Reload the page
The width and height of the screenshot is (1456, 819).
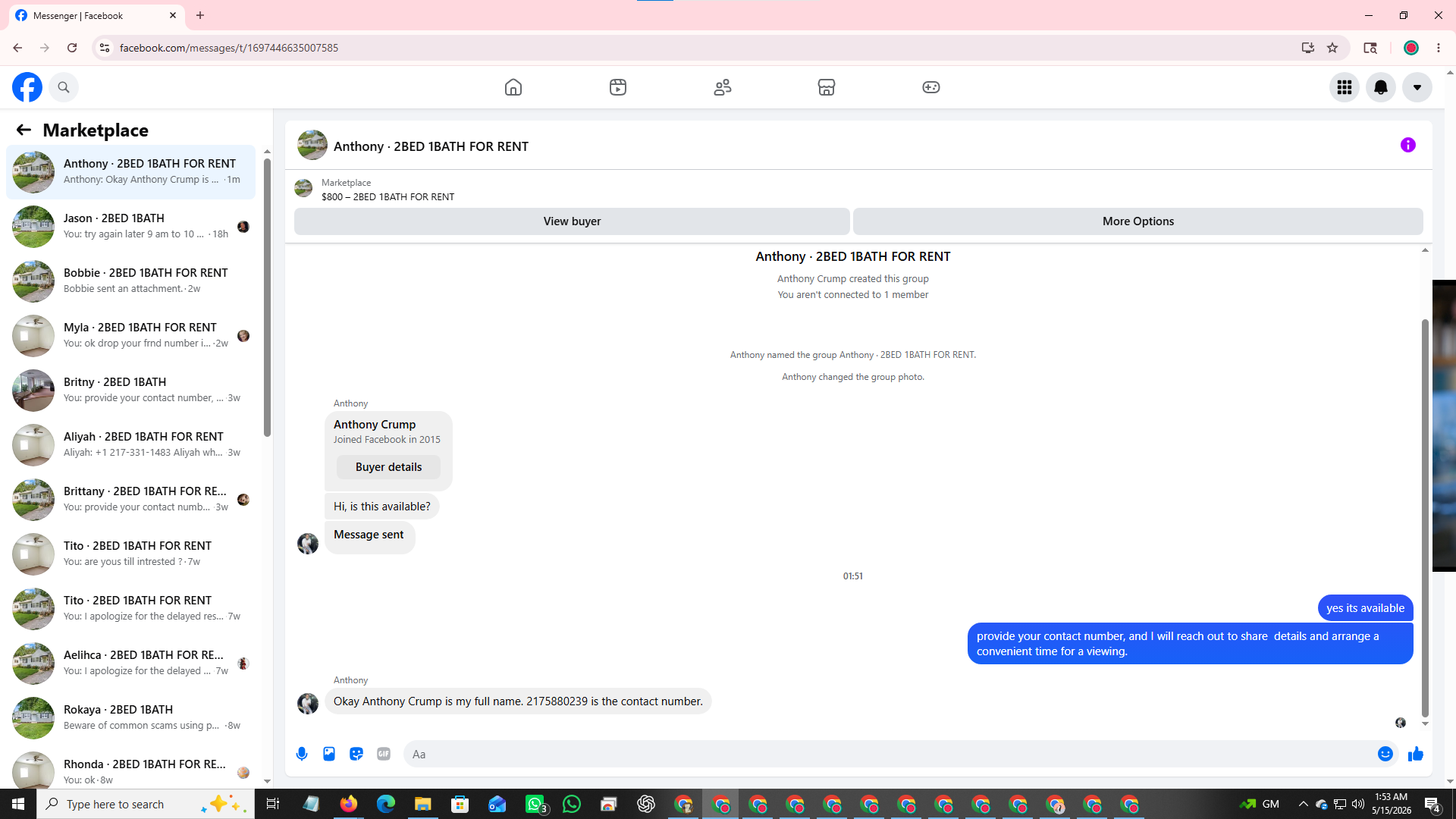(x=72, y=48)
